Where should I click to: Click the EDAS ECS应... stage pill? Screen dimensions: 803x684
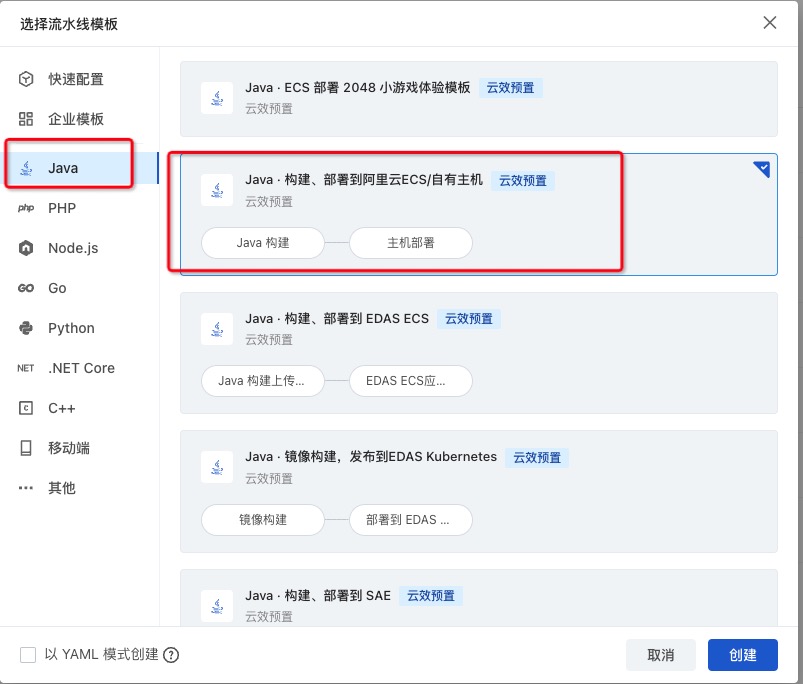pos(411,381)
